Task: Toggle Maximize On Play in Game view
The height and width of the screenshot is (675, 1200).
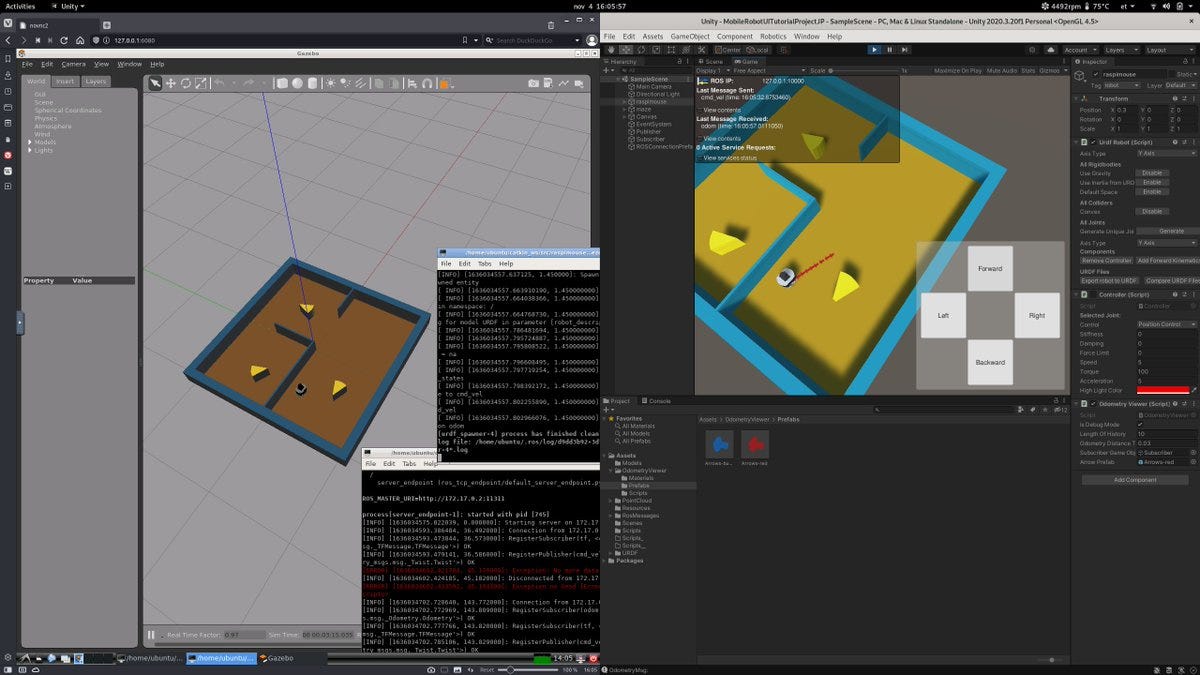Action: (x=960, y=70)
